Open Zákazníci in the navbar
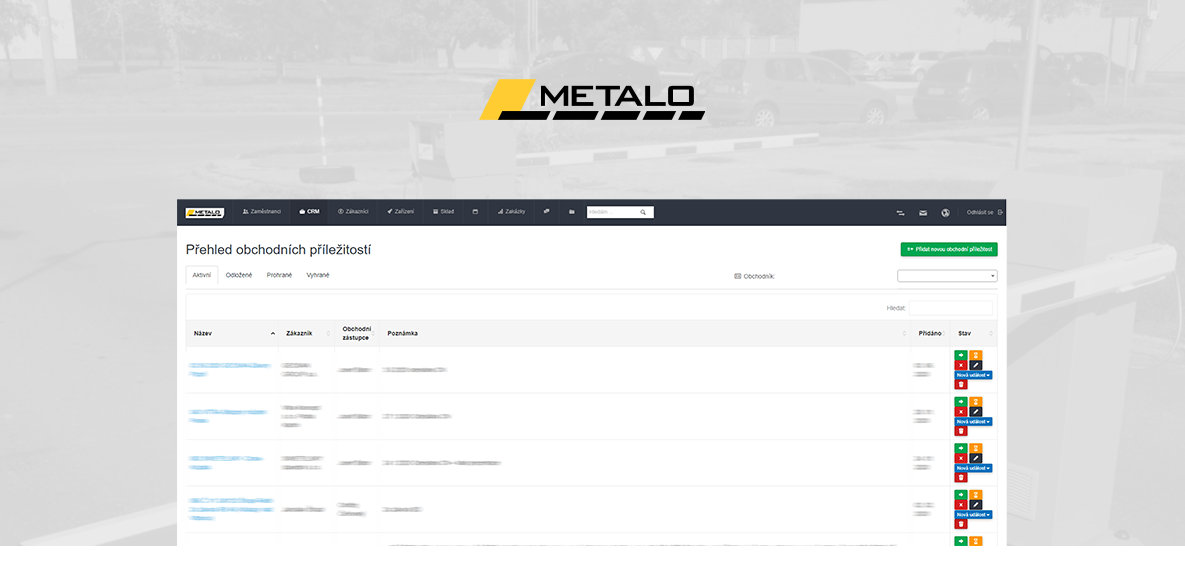 click(x=353, y=212)
